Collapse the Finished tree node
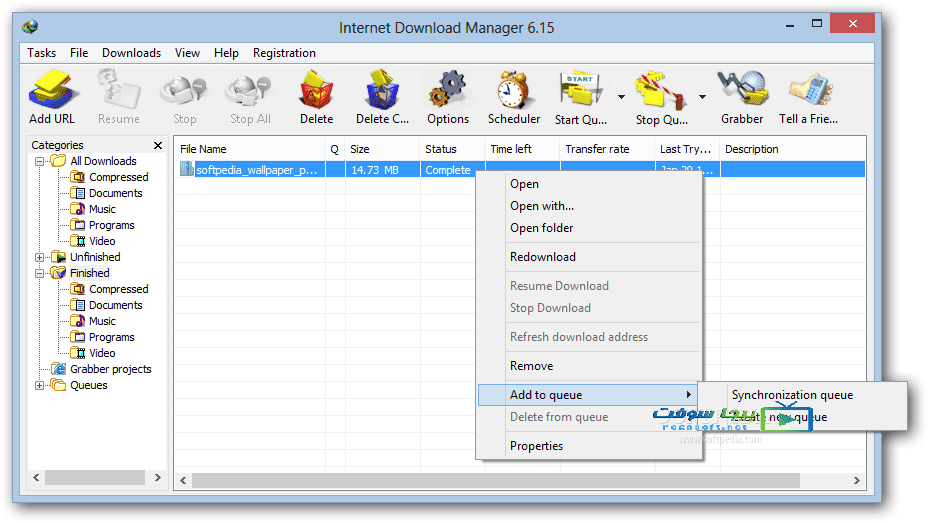Viewport: 928px width, 523px height. (39, 273)
